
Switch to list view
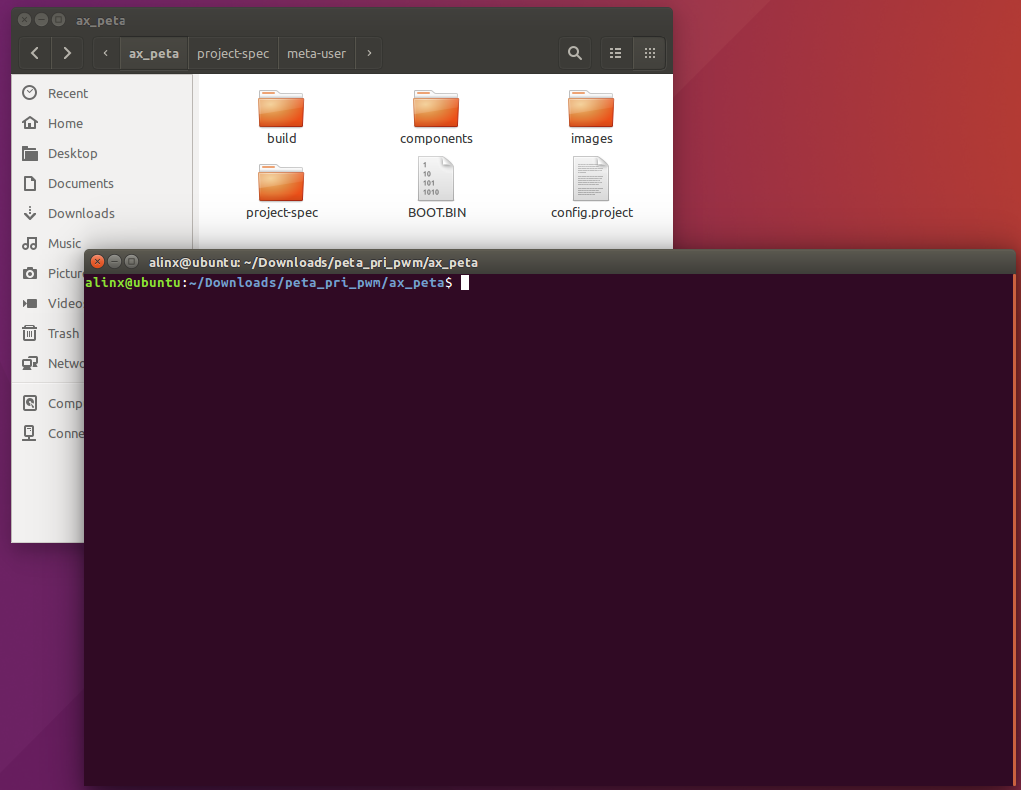click(x=615, y=53)
